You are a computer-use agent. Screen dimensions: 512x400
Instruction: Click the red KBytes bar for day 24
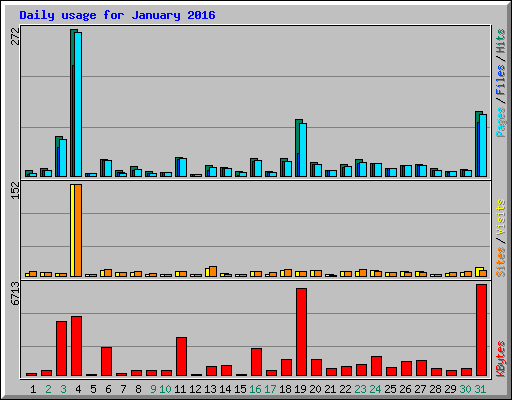pos(376,366)
